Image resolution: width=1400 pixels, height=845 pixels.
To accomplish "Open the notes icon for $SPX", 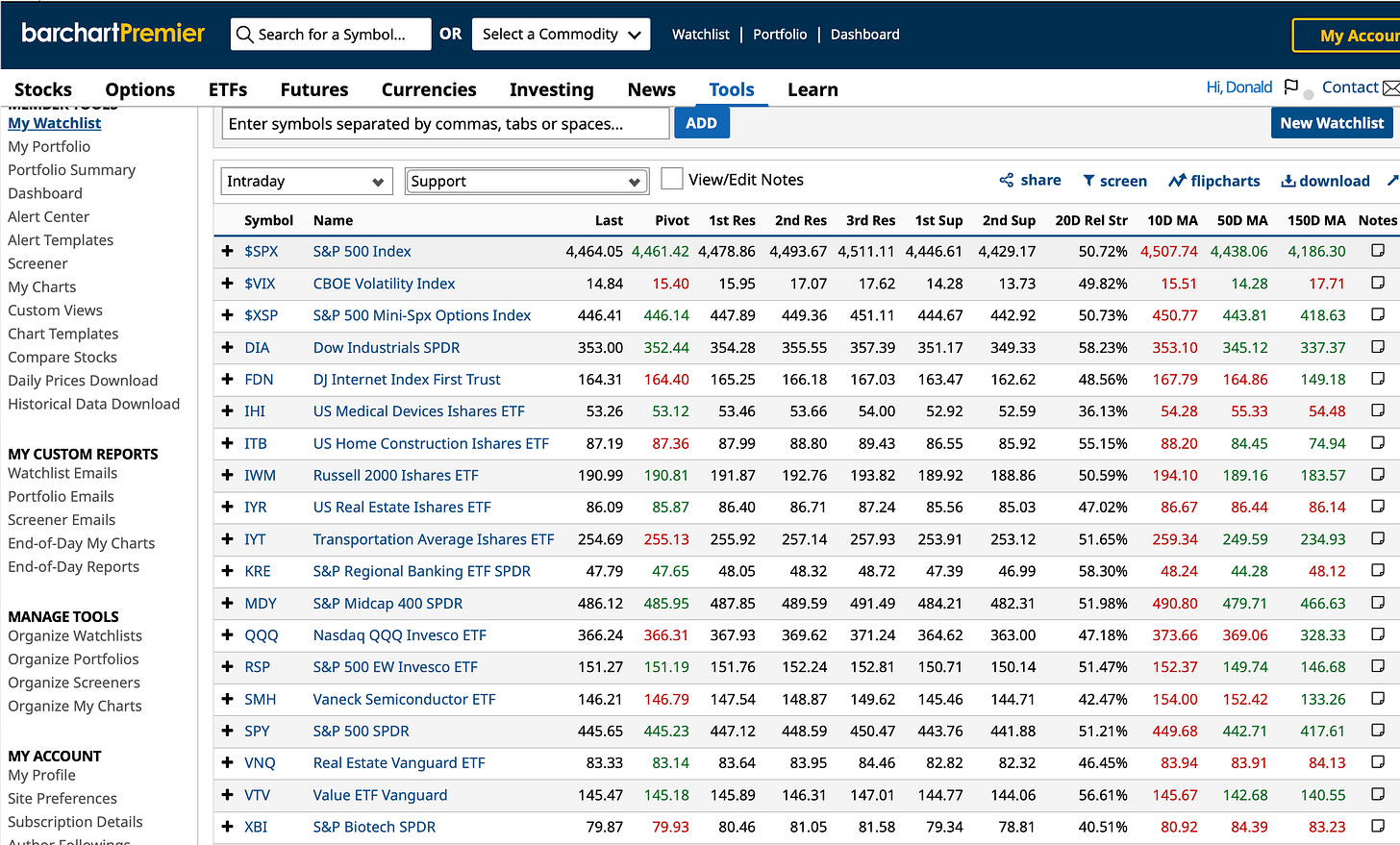I will pyautogui.click(x=1378, y=250).
